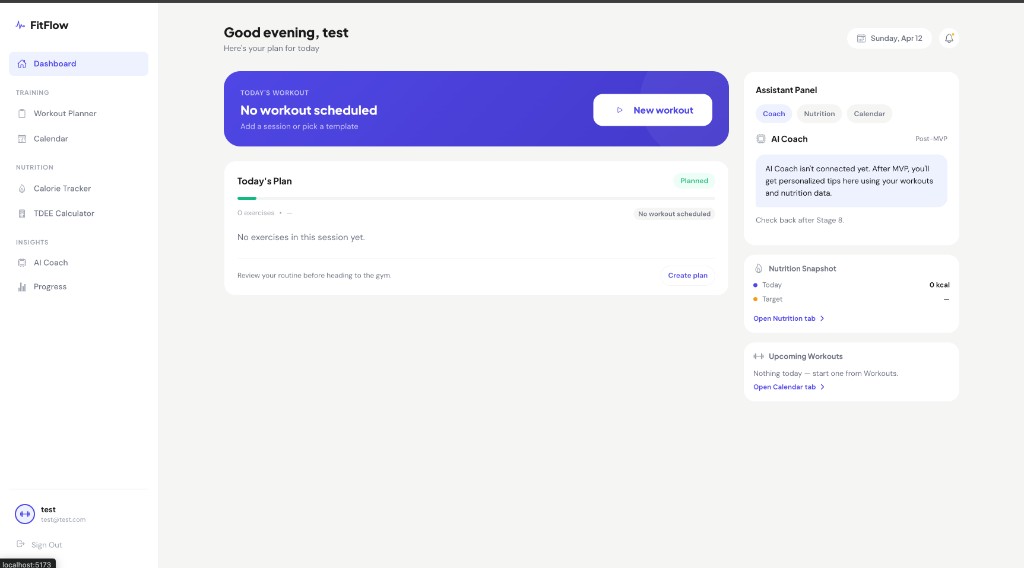Click the Create plan button
Viewport: 1024px width, 568px height.
coord(688,276)
